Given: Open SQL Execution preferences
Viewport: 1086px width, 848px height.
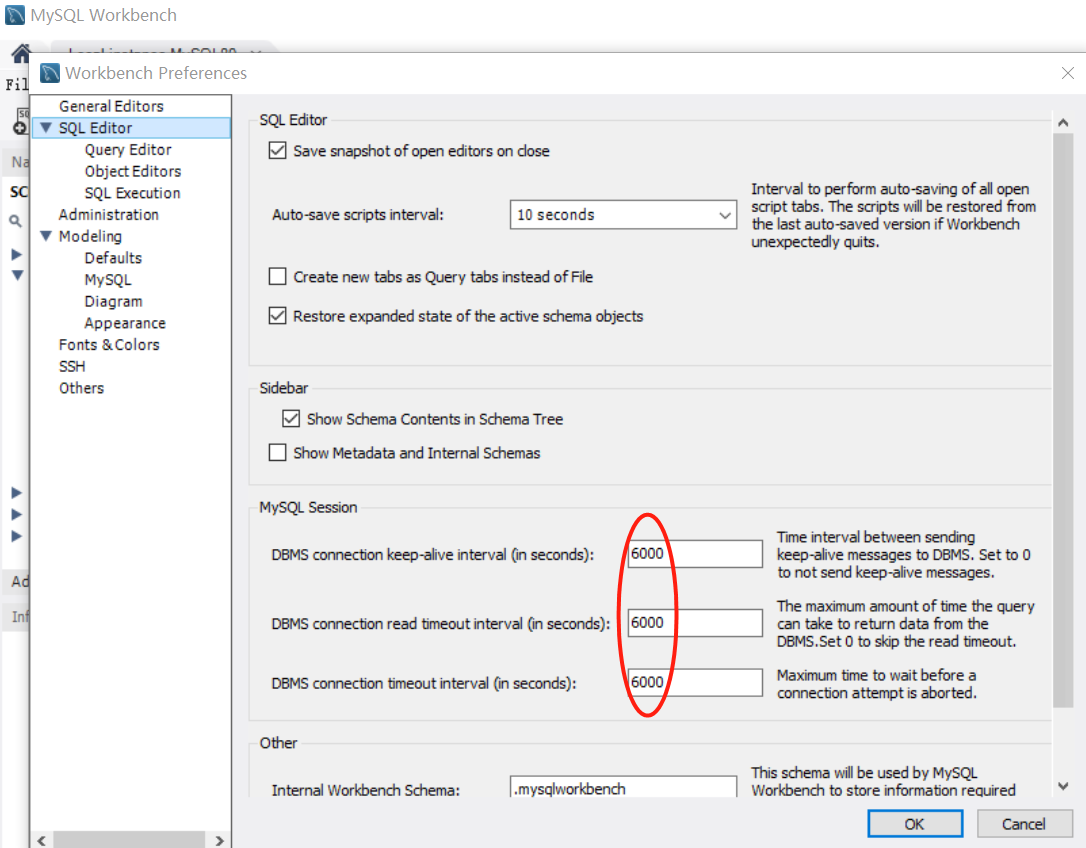Looking at the screenshot, I should click(132, 193).
